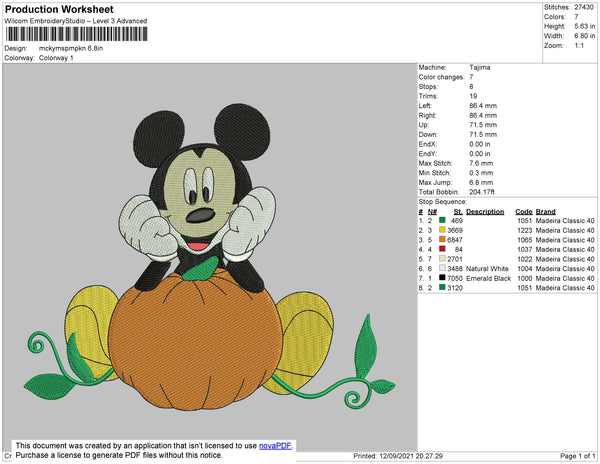Click the 'Page 1 of 1' footer
The image size is (600, 464).
(577, 456)
